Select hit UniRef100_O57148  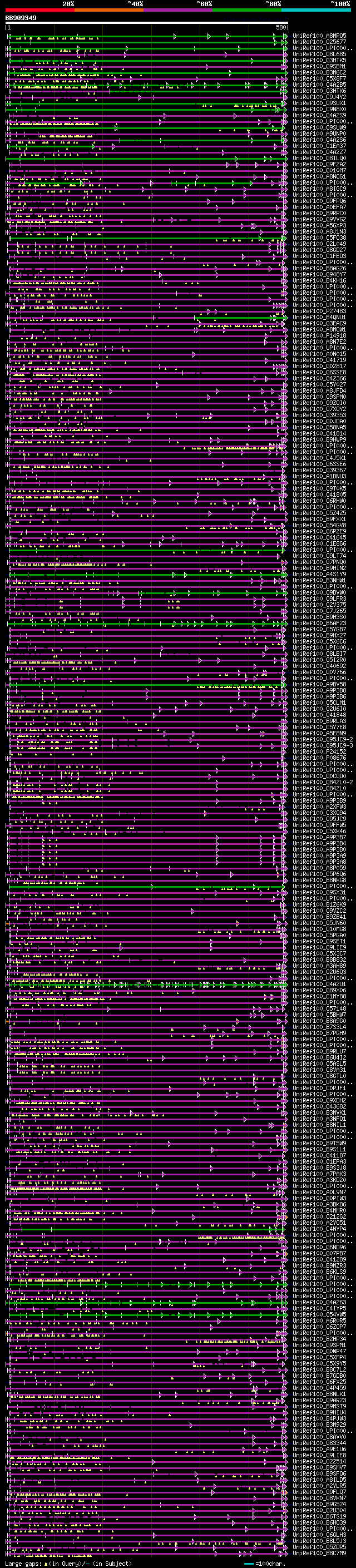[319, 1008]
